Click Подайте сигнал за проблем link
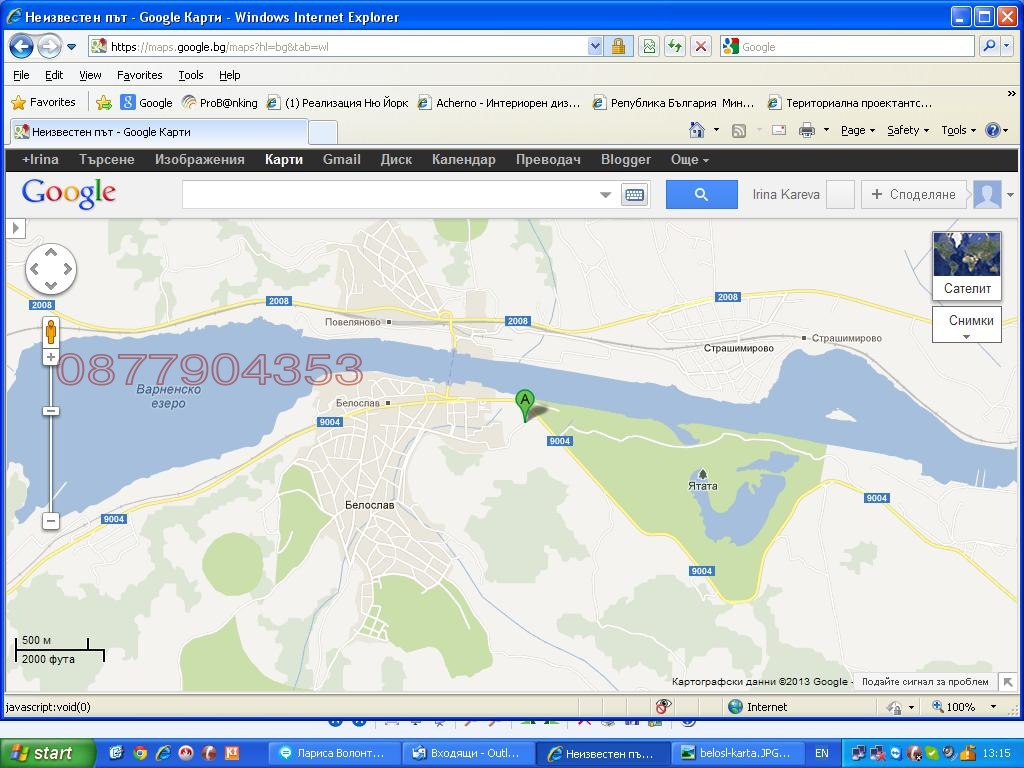The height and width of the screenshot is (768, 1024). (x=925, y=682)
